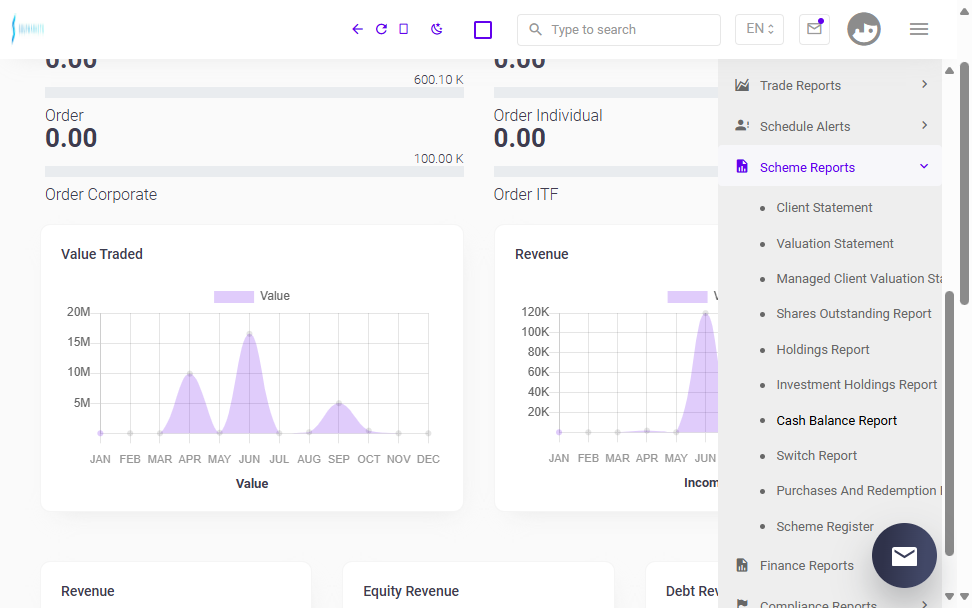Click the SEP data point in Value Traded
Screen dimensions: 972x608
click(x=338, y=403)
